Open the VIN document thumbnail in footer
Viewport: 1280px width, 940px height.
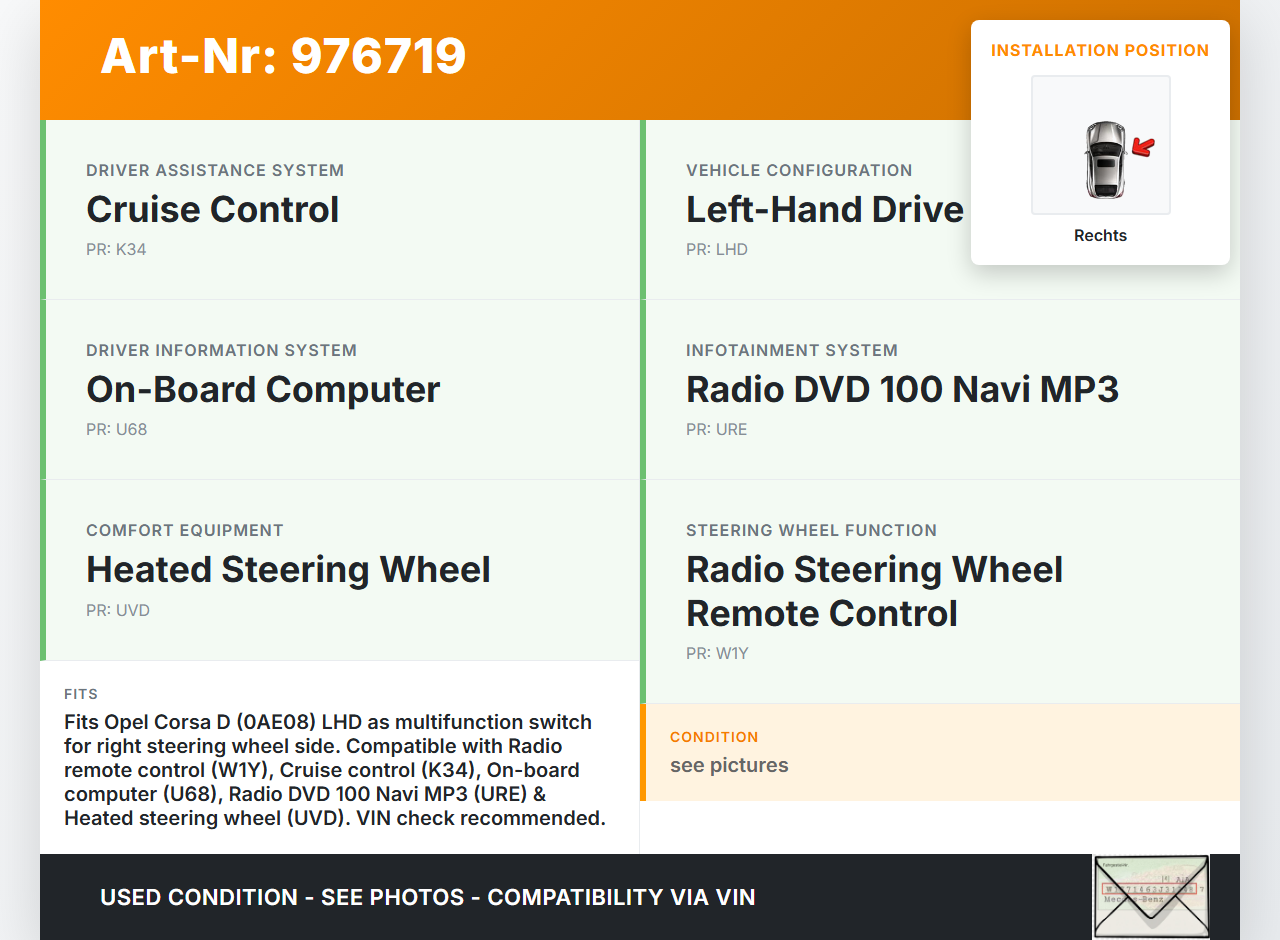click(1150, 896)
